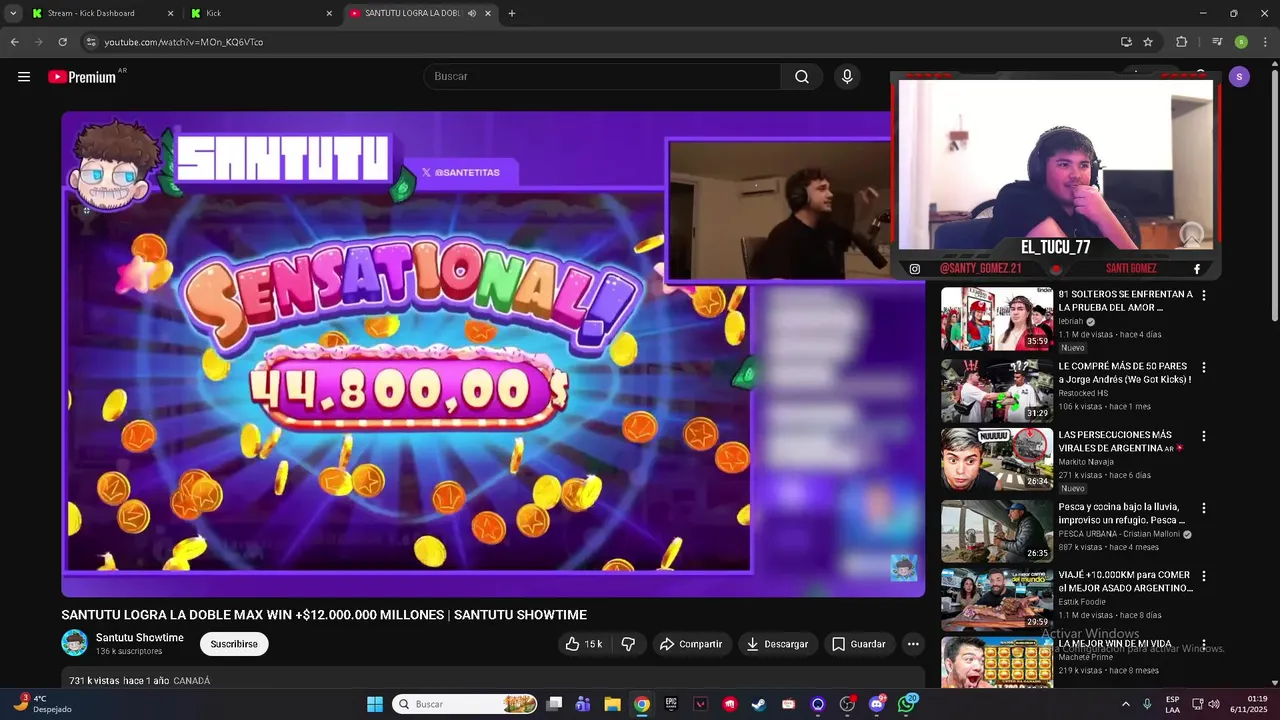Open options for Pesca y cocina video
The width and height of the screenshot is (1280, 720).
(x=1204, y=508)
